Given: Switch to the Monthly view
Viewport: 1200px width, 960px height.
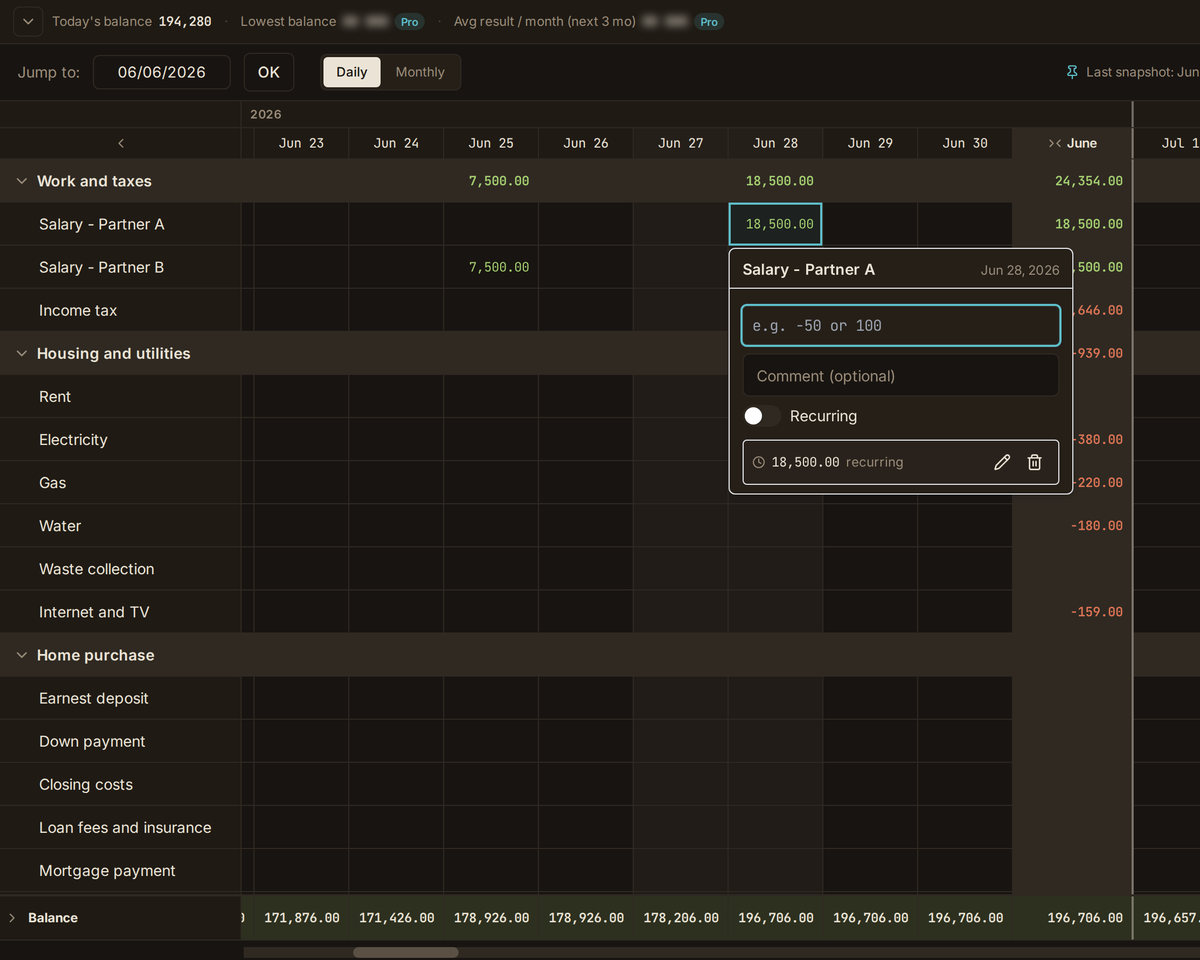Looking at the screenshot, I should [420, 72].
